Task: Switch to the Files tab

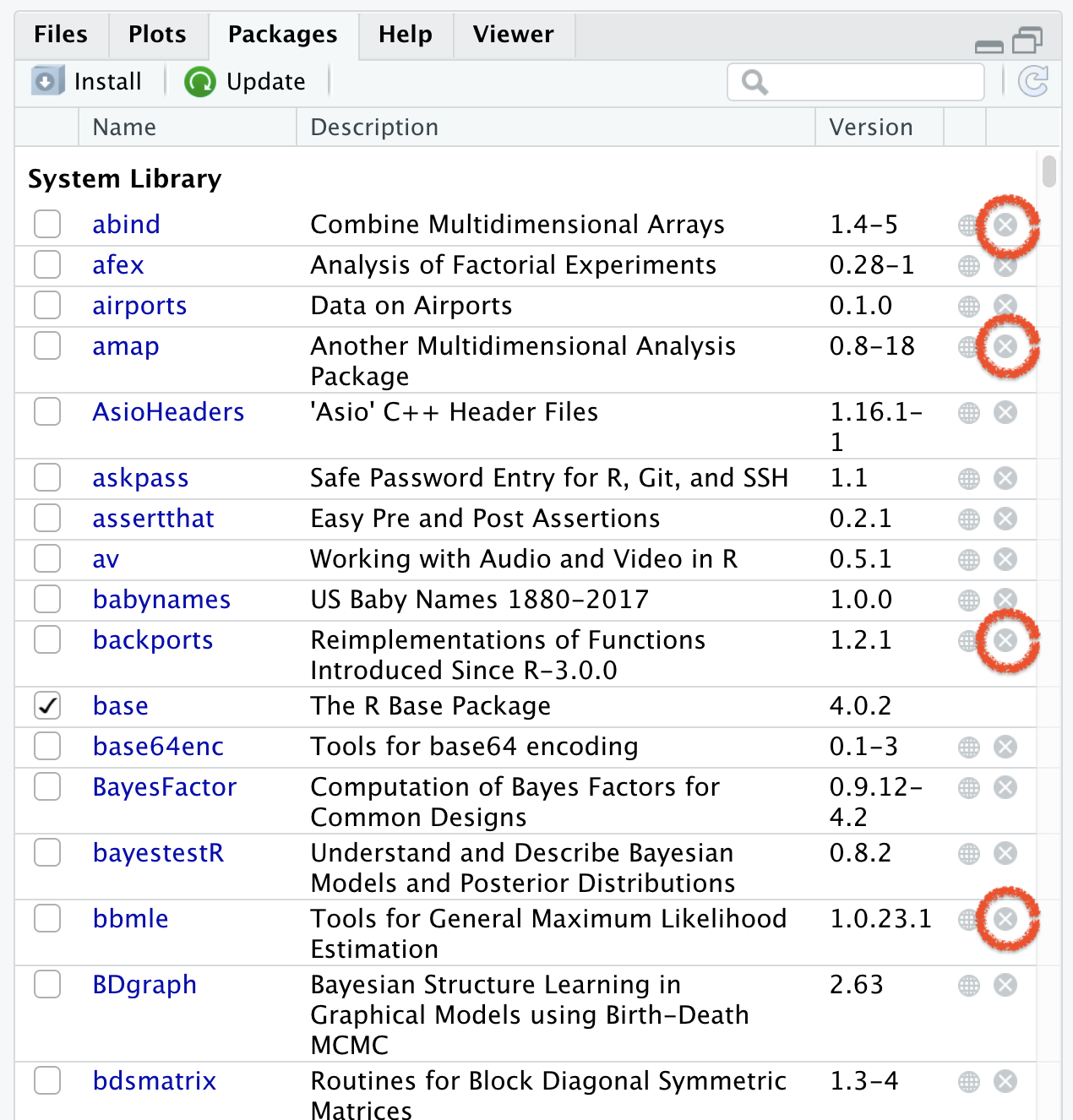Action: click(x=61, y=35)
